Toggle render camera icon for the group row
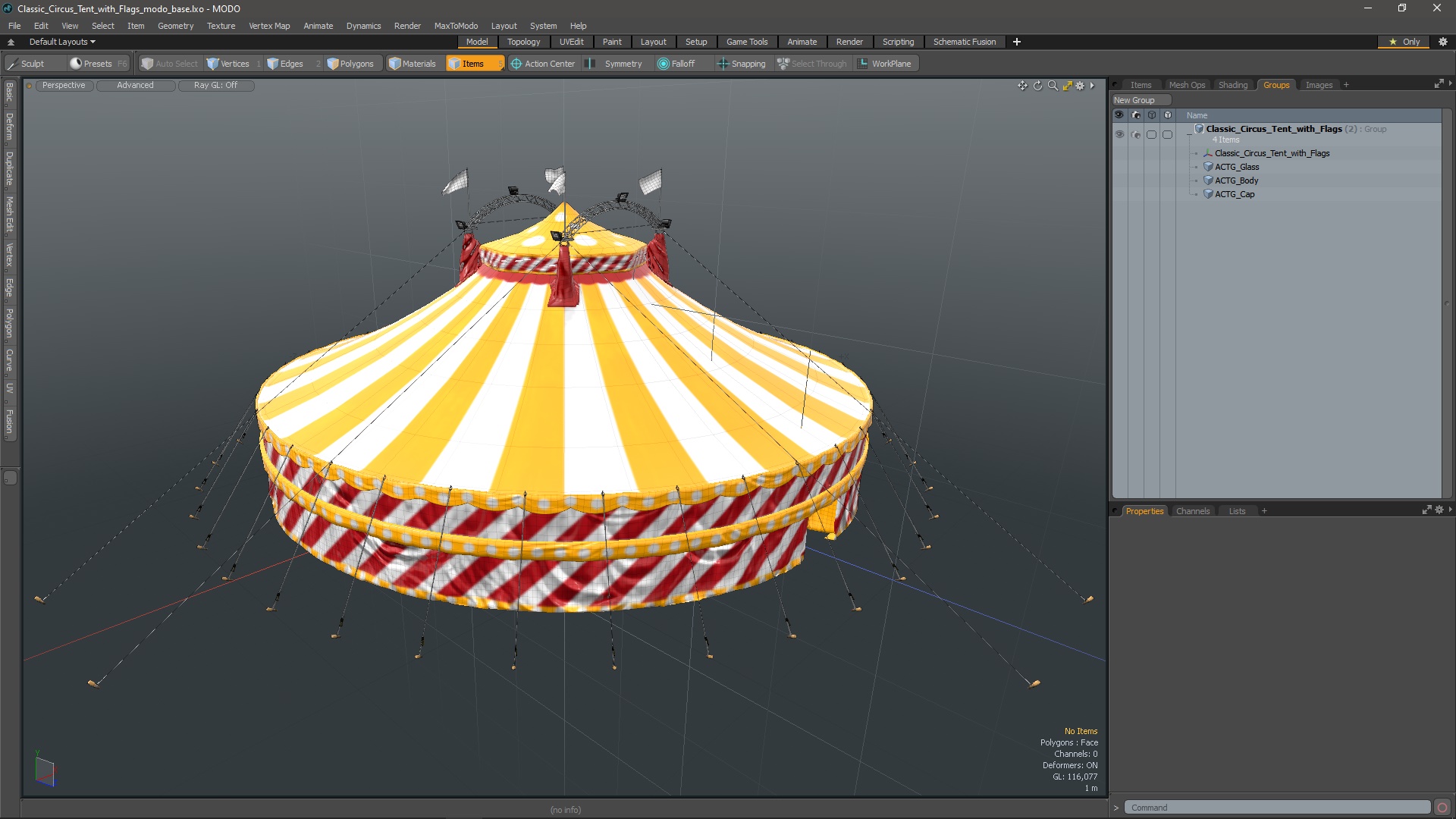Screen dimensions: 1456x819 click(1135, 134)
